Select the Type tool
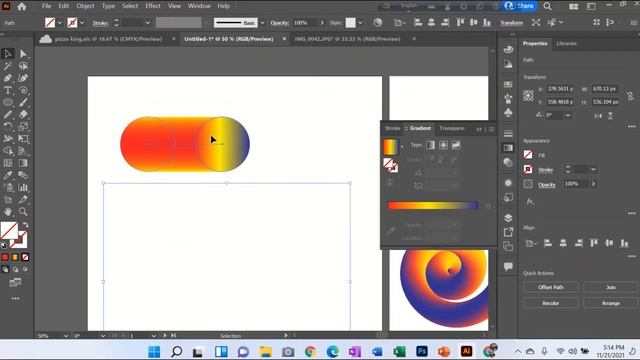Screen dimensions: 640x360 (8, 90)
